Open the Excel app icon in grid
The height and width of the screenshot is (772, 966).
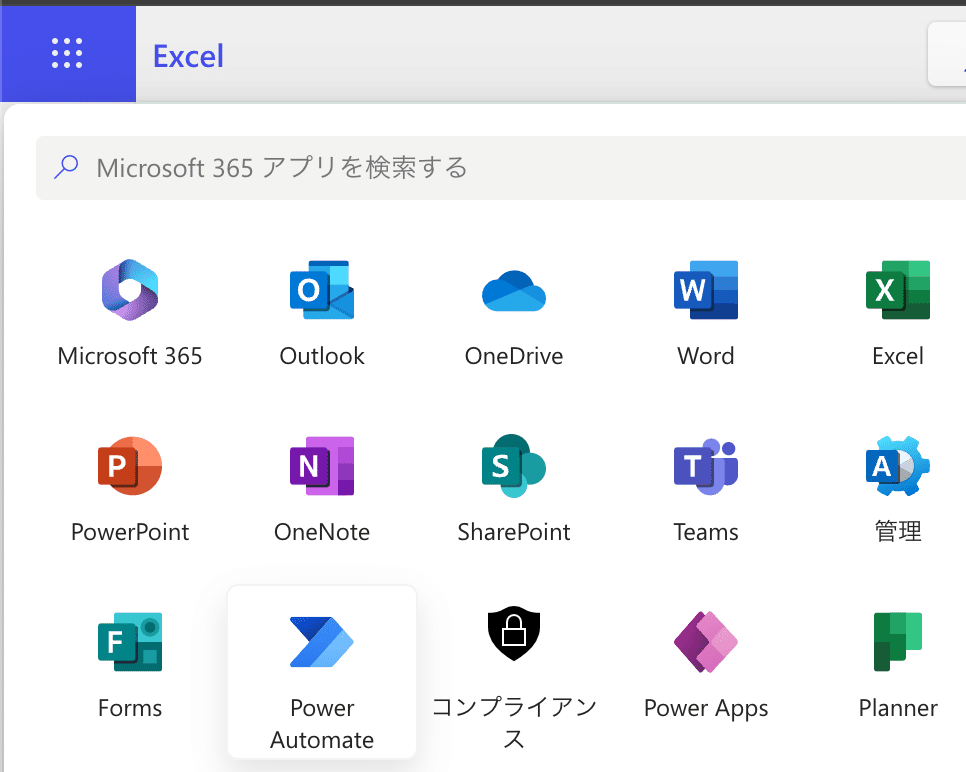pyautogui.click(x=898, y=290)
